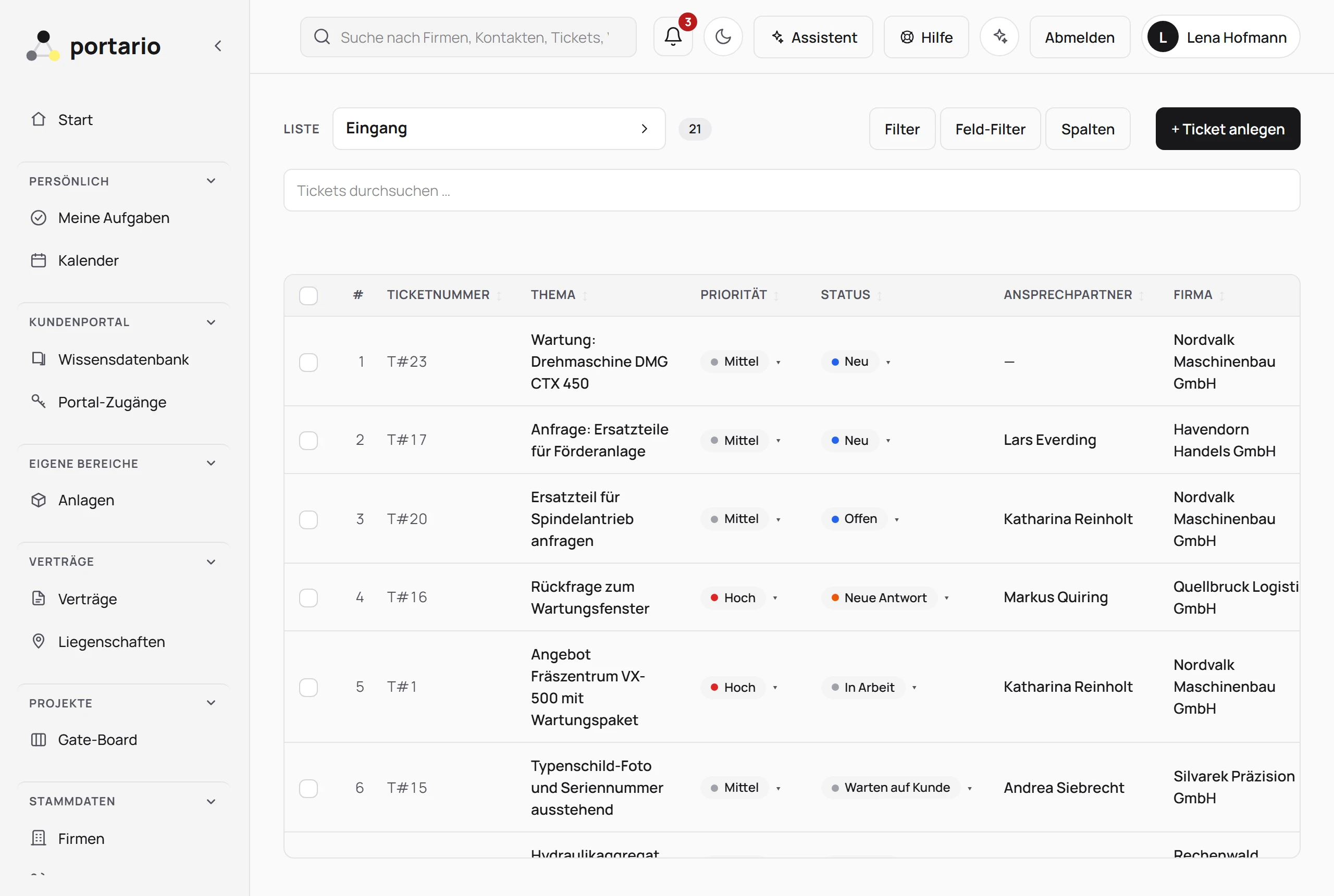Viewport: 1334px width, 896px height.
Task: Click the Abmelden button
Action: click(x=1080, y=37)
